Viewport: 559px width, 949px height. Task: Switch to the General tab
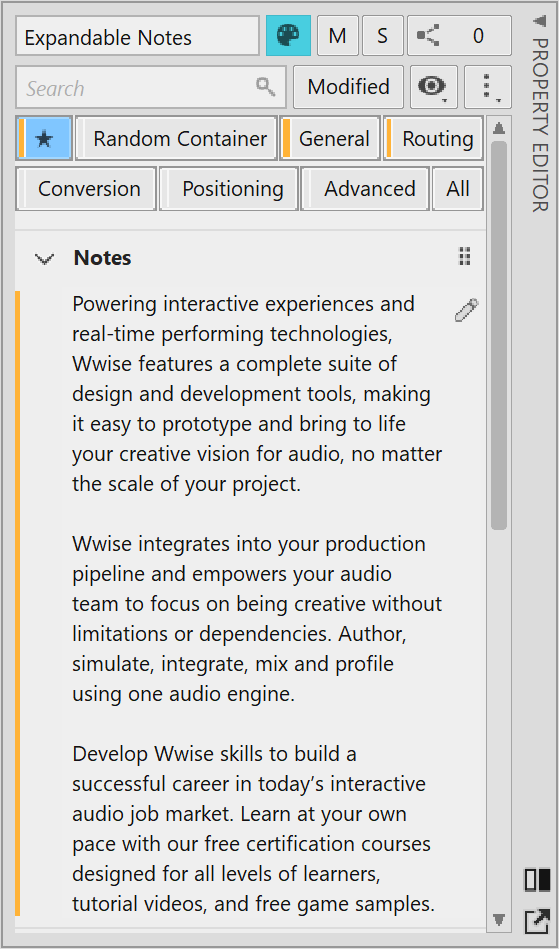point(330,139)
